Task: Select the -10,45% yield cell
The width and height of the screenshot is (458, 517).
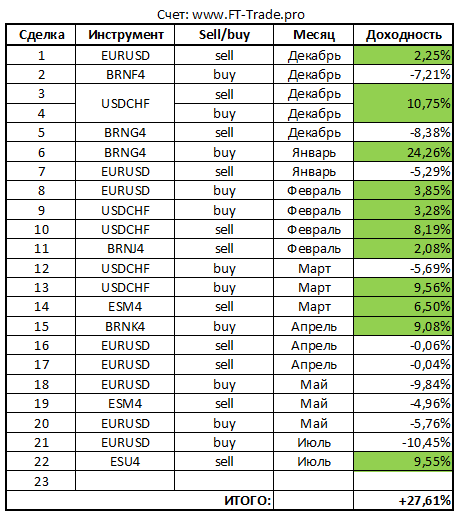Action: 403,443
